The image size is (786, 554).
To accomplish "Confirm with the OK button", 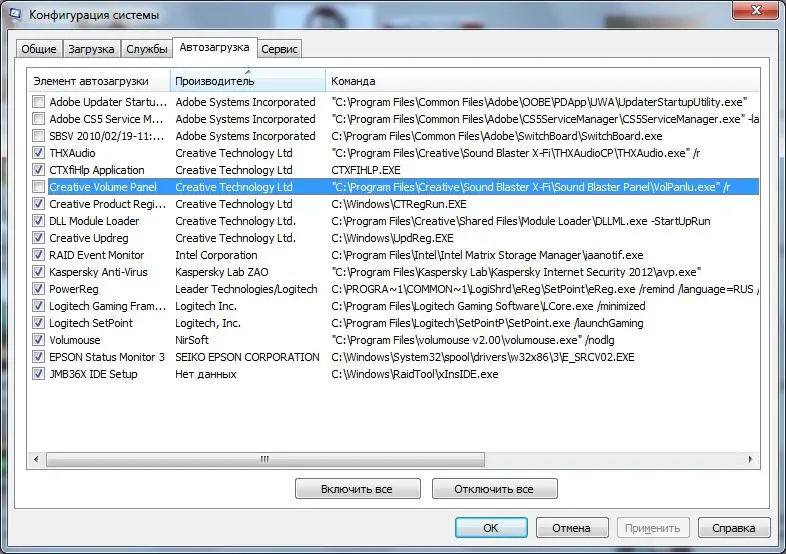I will coord(491,528).
